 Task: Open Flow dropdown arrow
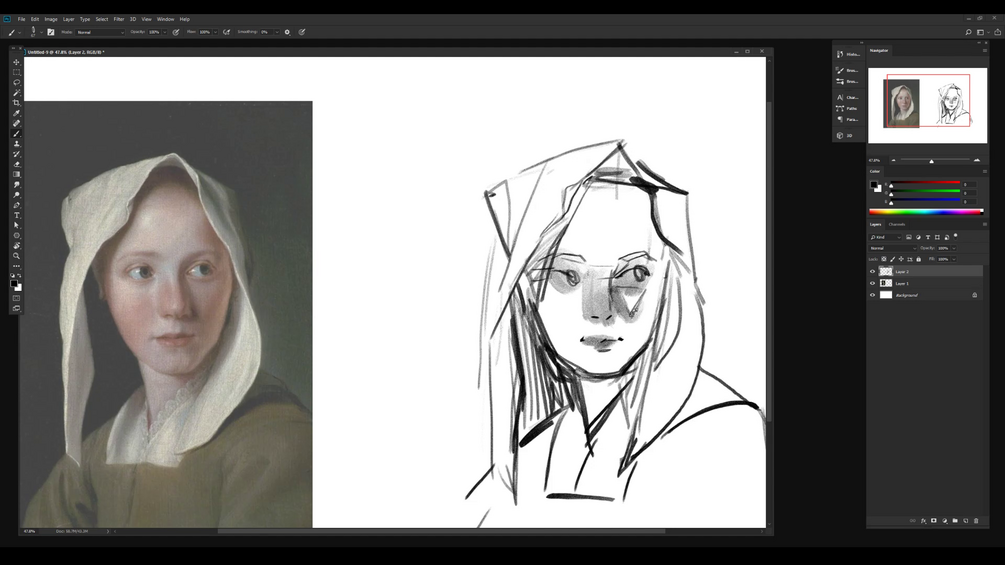pos(215,32)
